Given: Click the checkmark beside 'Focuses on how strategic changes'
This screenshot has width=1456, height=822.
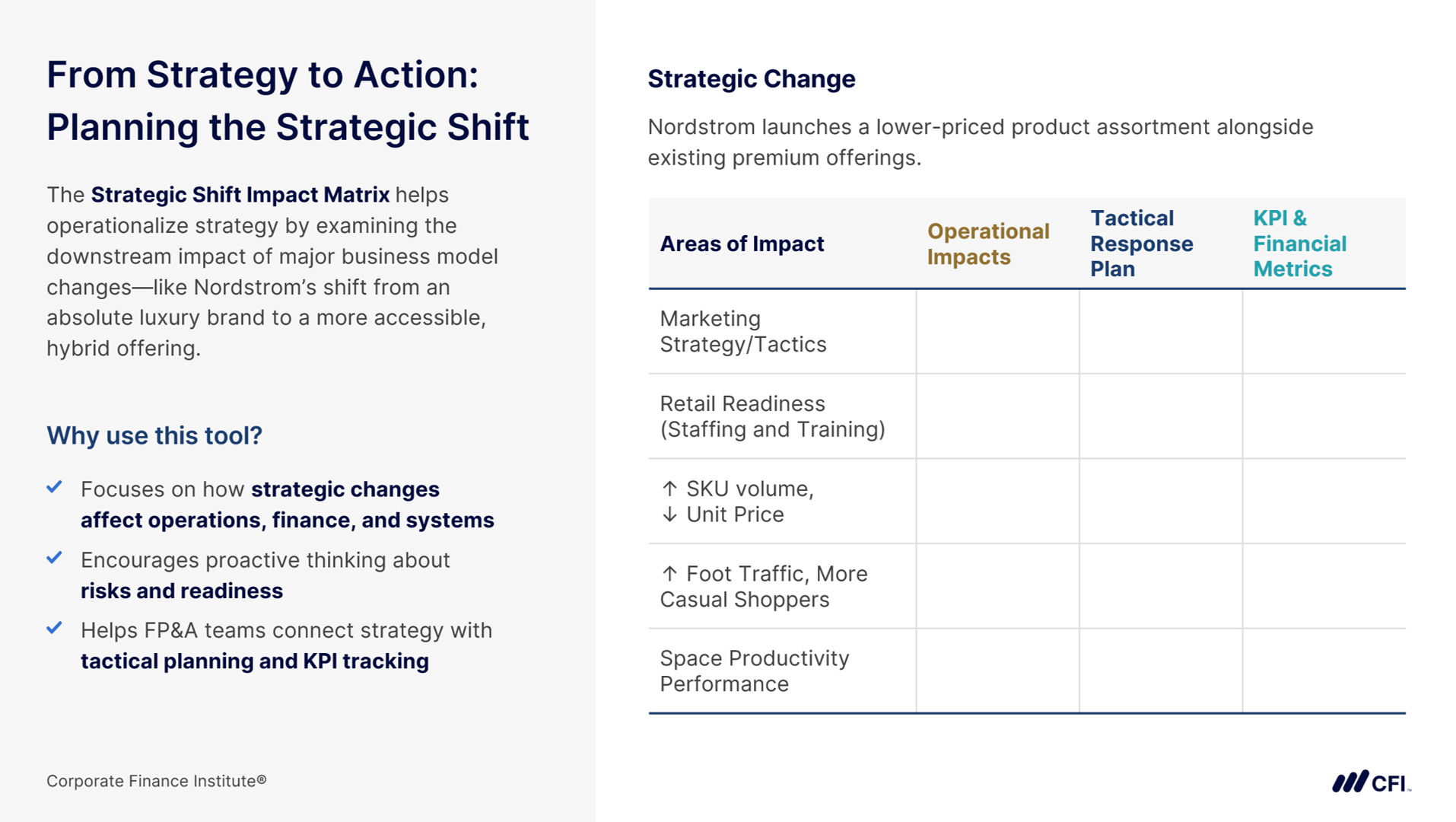Looking at the screenshot, I should [x=54, y=487].
